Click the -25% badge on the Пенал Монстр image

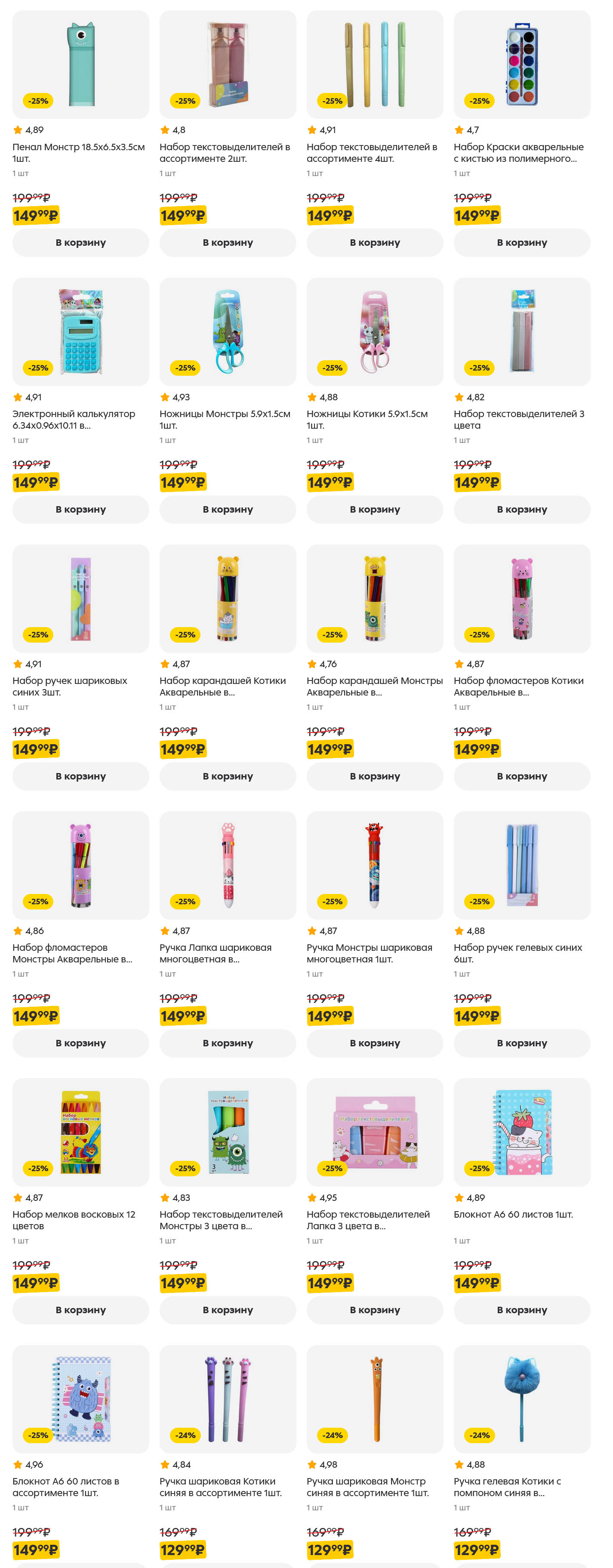coord(38,101)
